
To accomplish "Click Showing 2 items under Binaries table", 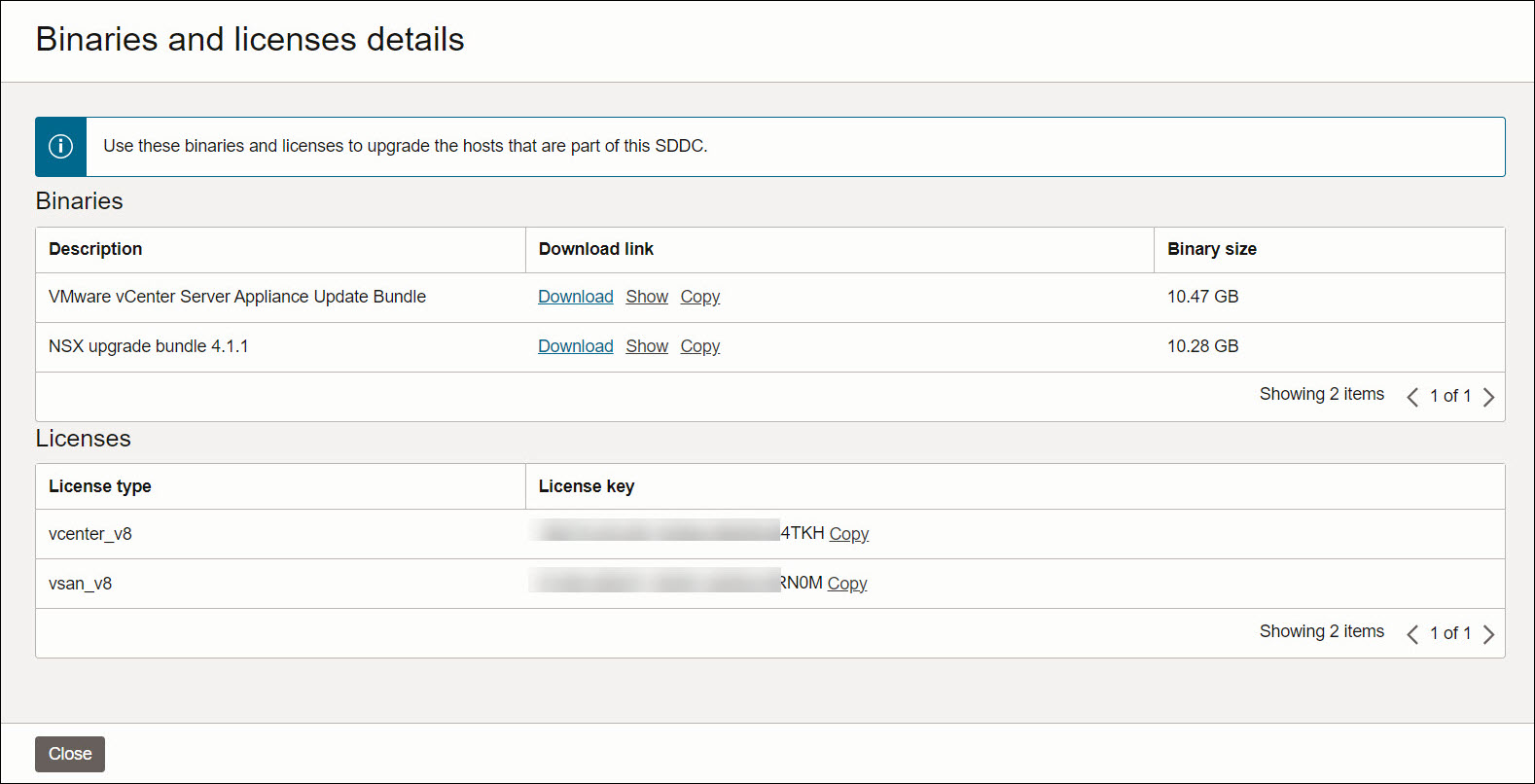I will [1322, 394].
